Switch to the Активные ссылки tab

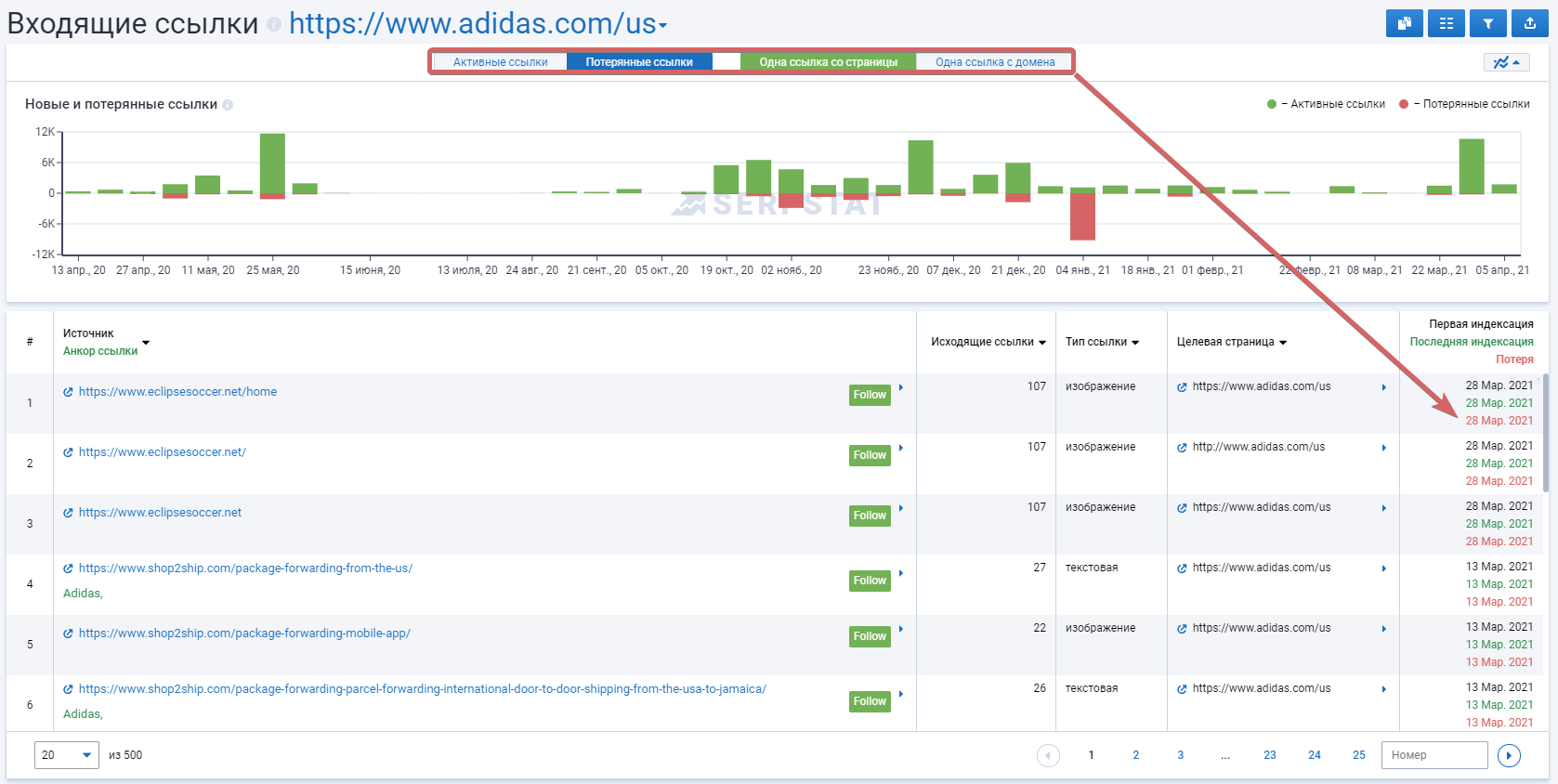(500, 62)
